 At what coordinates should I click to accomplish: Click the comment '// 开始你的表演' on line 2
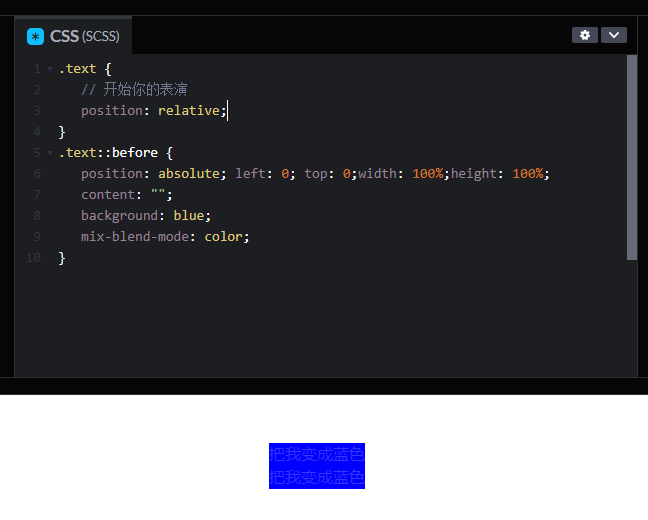point(134,90)
